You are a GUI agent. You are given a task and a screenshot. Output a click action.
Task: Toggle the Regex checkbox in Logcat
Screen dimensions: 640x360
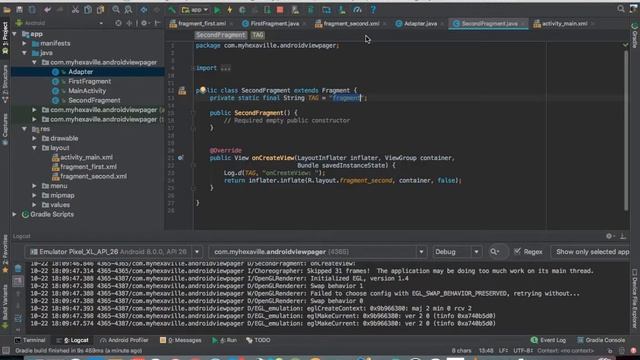tap(518, 251)
